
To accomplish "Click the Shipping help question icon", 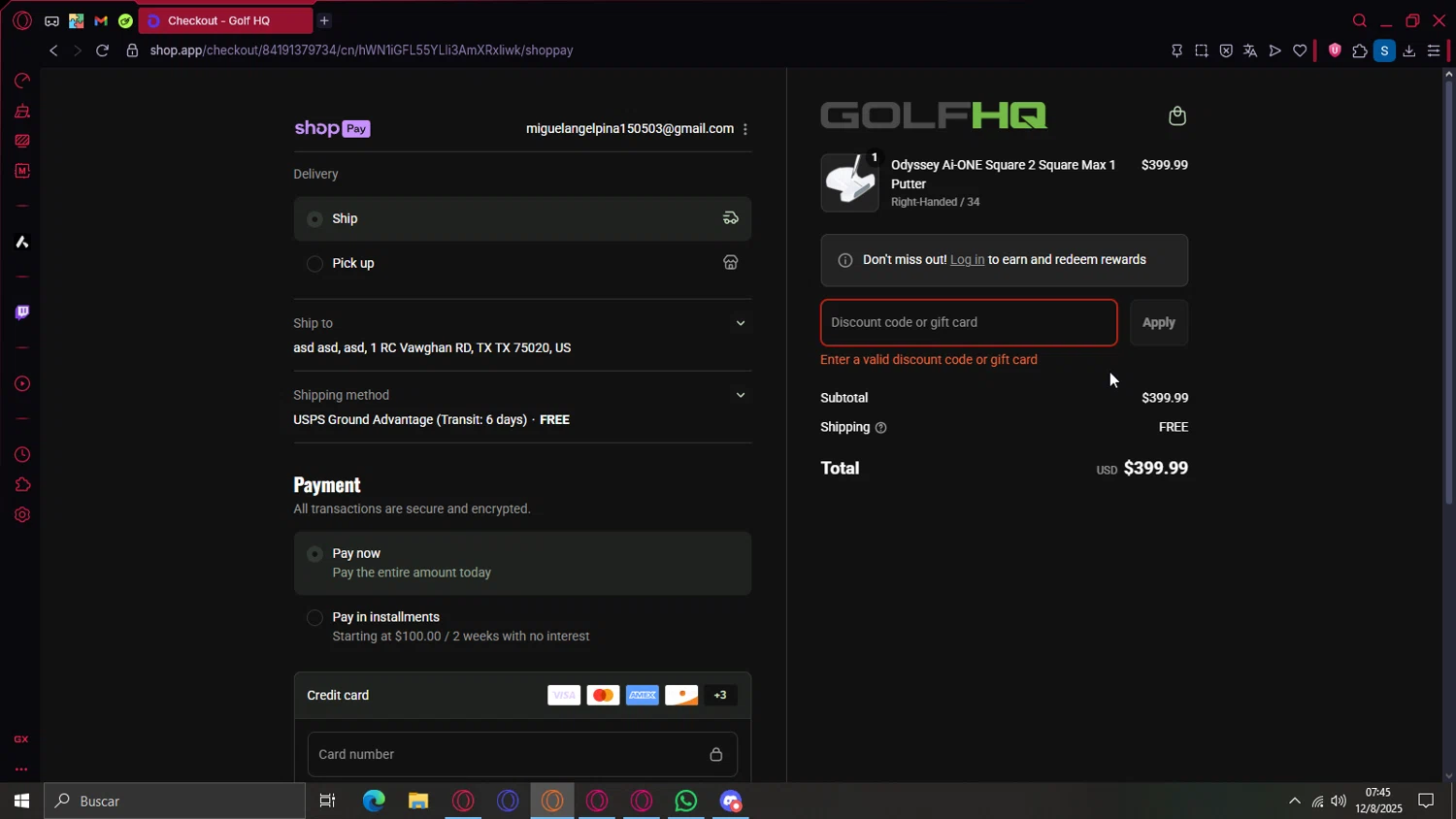I will [881, 428].
